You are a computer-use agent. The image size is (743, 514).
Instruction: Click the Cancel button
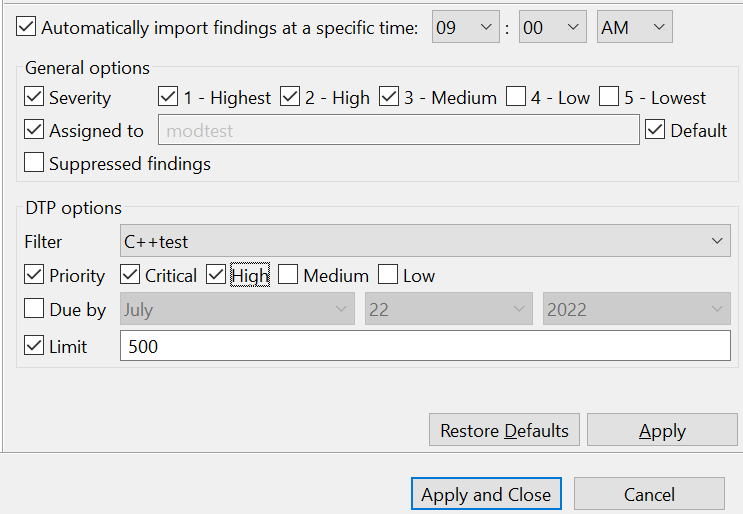click(x=649, y=494)
